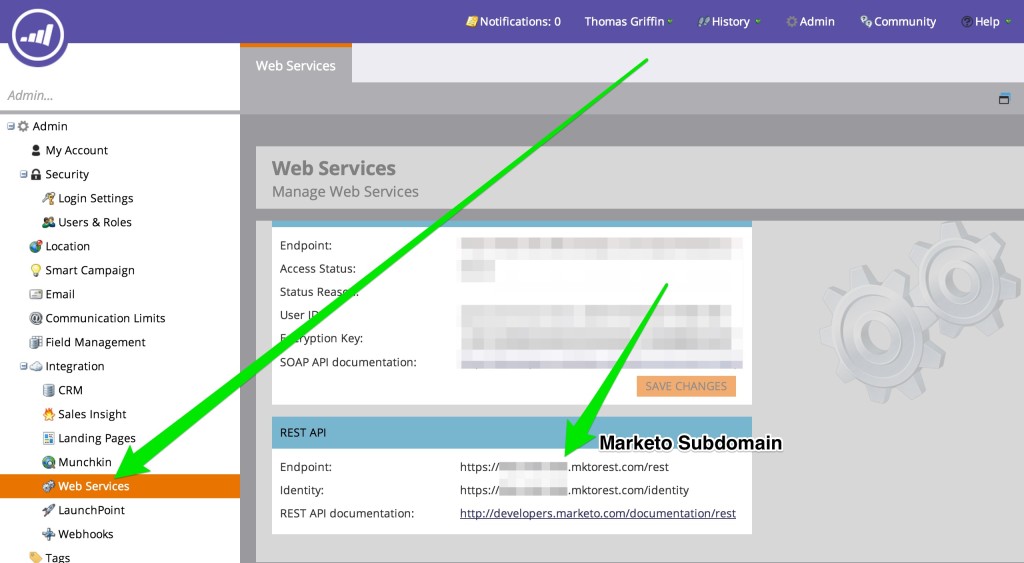The height and width of the screenshot is (563, 1024).
Task: Click the Security lock icon
Action: click(36, 174)
